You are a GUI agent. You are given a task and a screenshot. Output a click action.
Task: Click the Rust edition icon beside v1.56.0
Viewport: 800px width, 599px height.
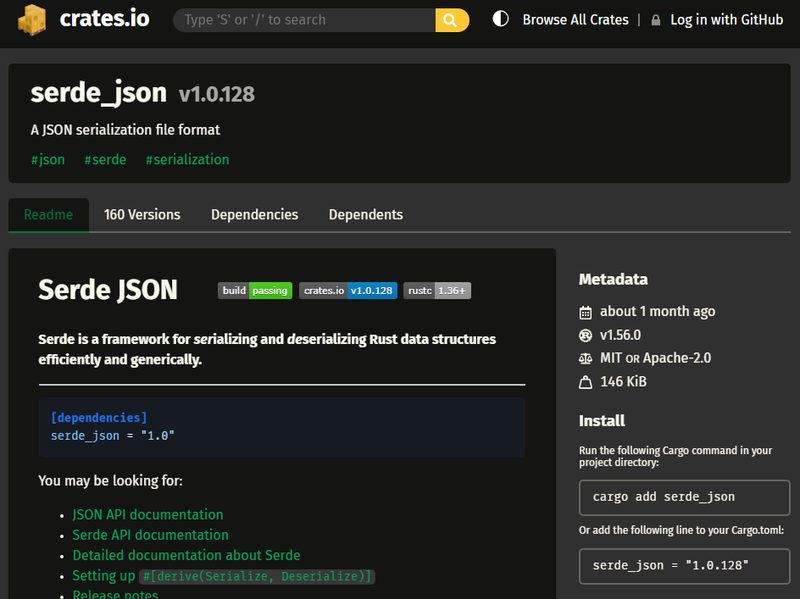coord(585,335)
